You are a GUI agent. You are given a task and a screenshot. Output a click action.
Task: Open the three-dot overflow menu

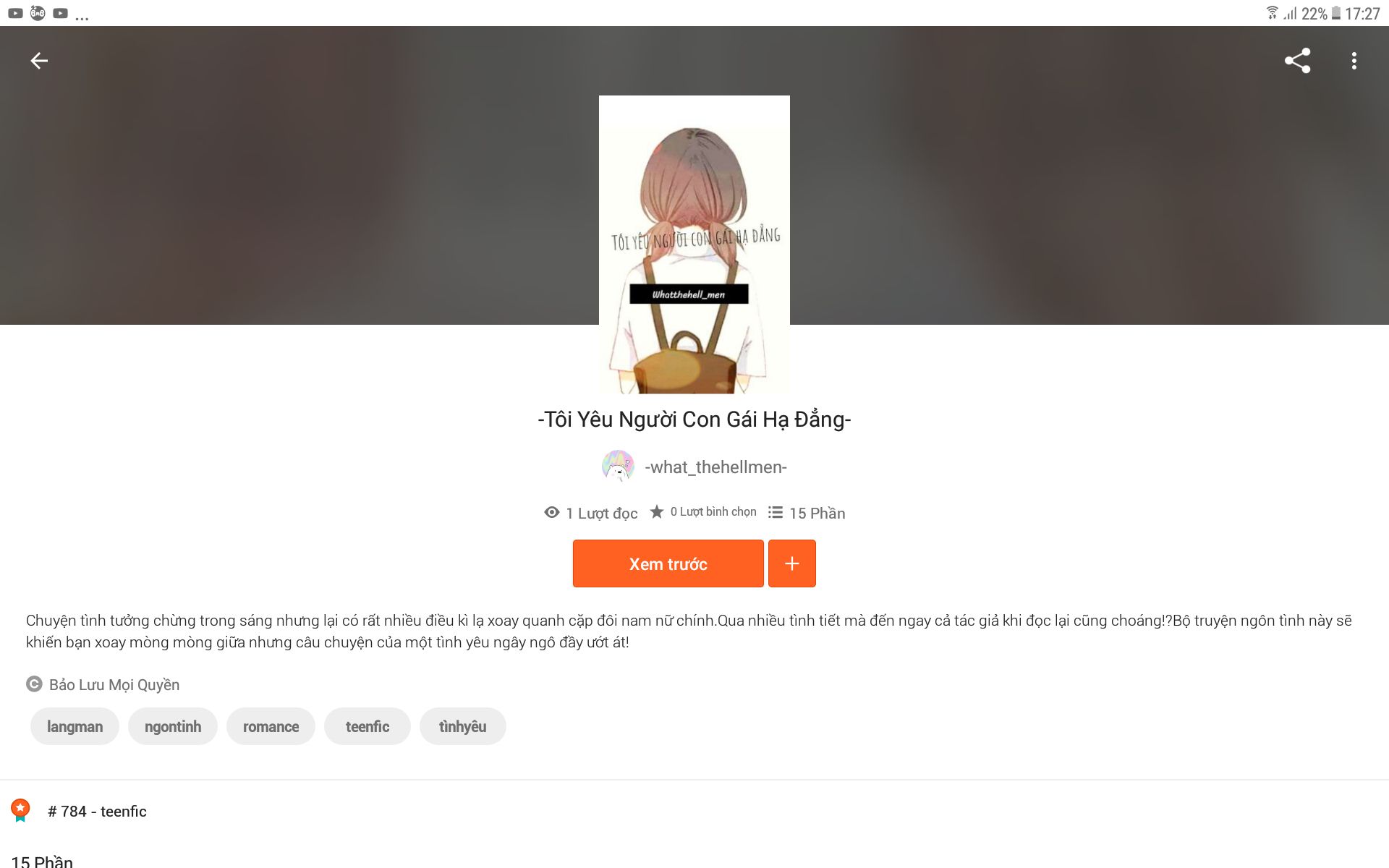click(x=1354, y=61)
